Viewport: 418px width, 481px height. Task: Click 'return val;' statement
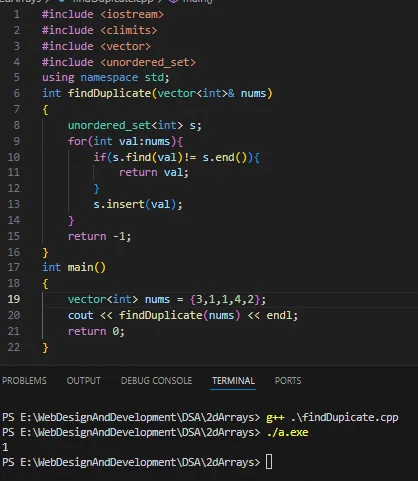[x=154, y=172]
